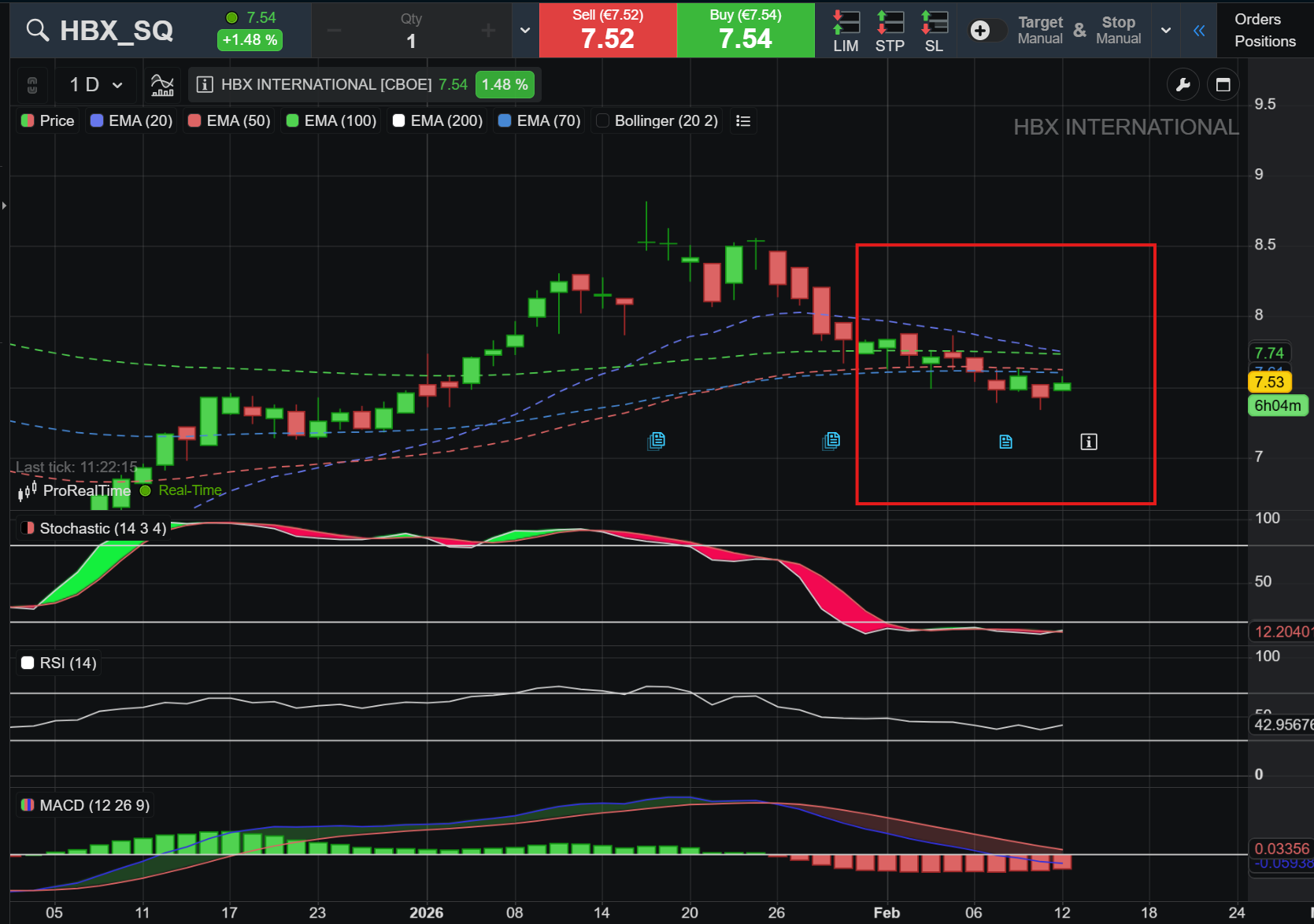Click the EMA (20) color swatch
The width and height of the screenshot is (1314, 924).
97,120
